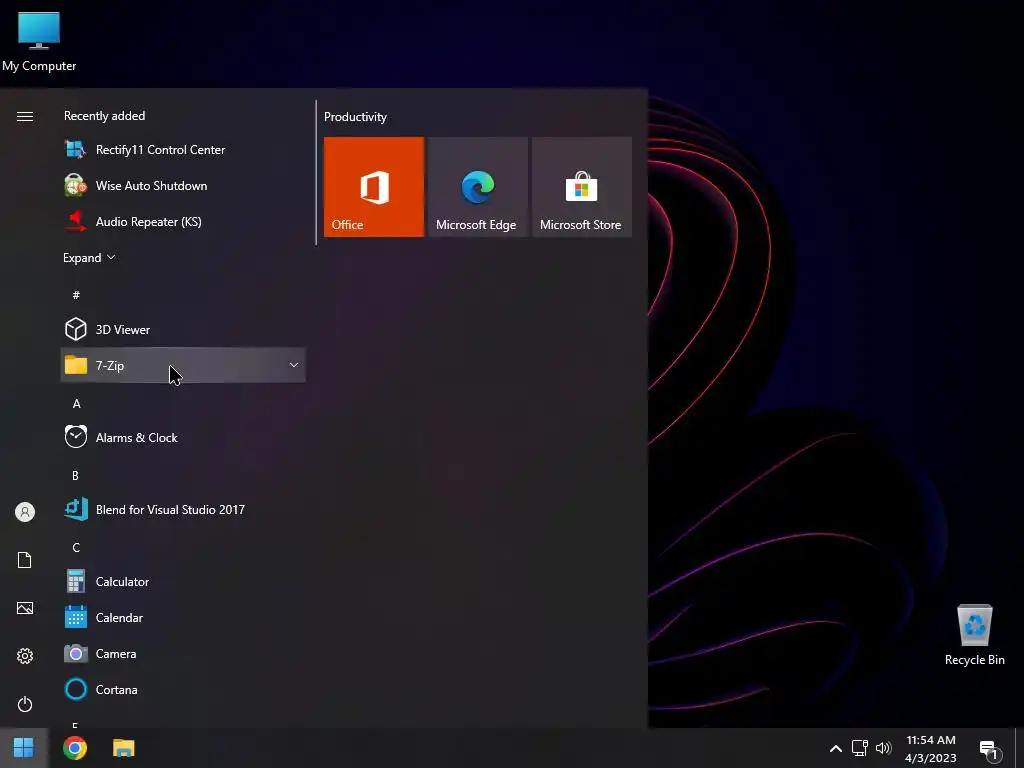The image size is (1024, 768).
Task: Click the Recently added heading
Action: point(104,116)
